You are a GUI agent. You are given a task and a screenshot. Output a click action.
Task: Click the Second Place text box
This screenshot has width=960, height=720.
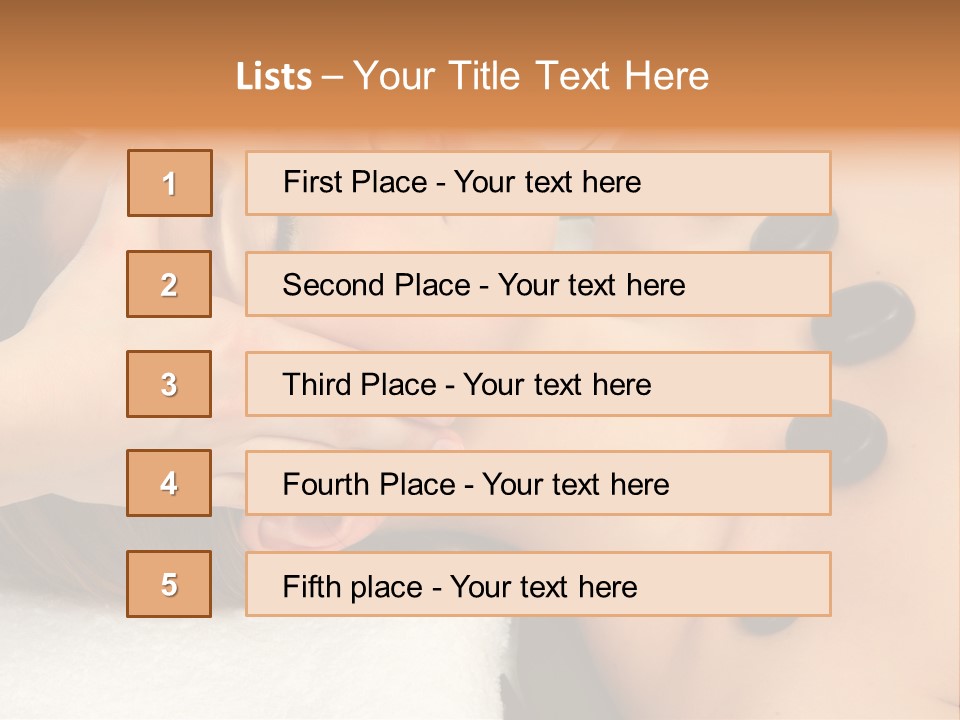coord(538,284)
